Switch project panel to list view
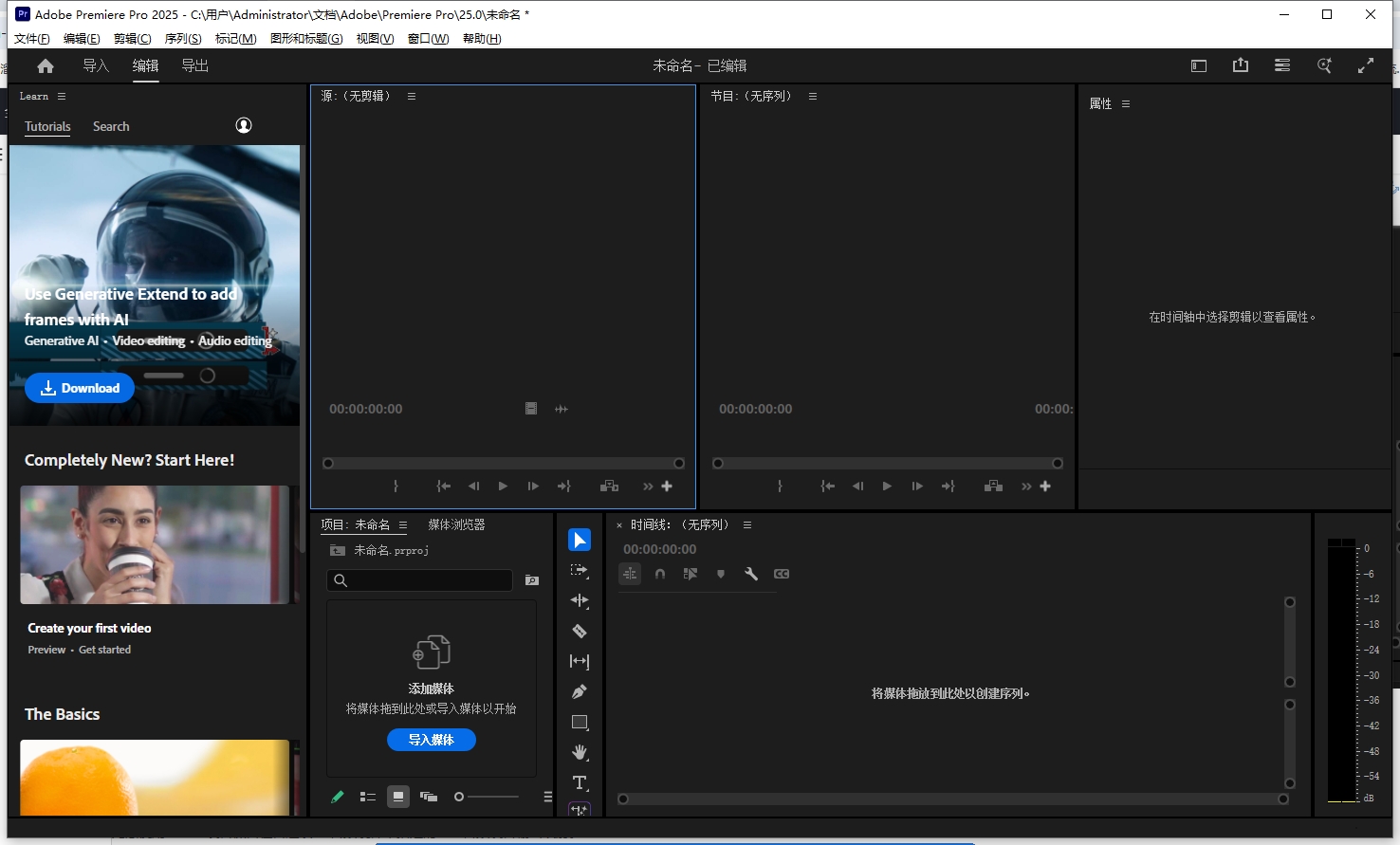 (x=368, y=797)
